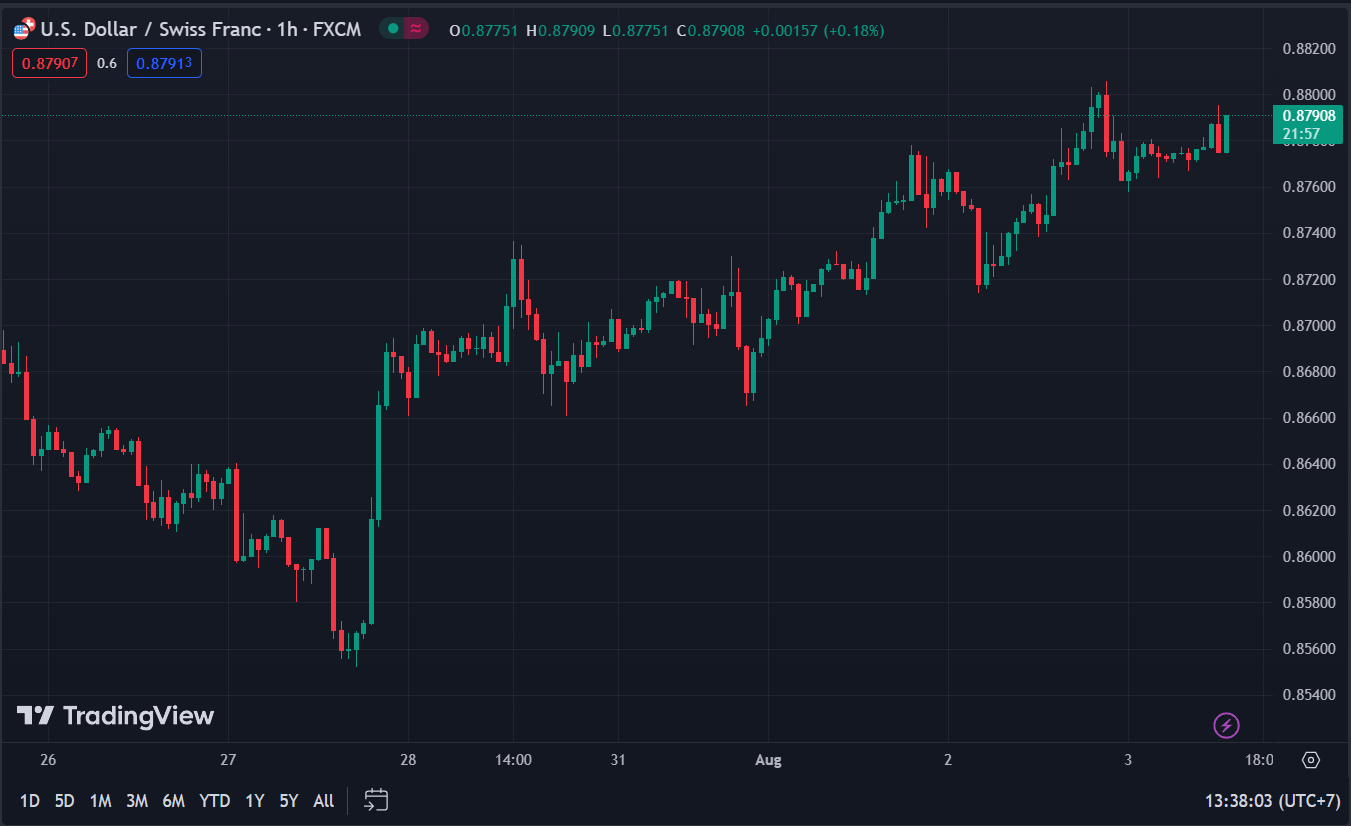This screenshot has width=1351, height=826.
Task: Select the YTD time range
Action: (214, 800)
